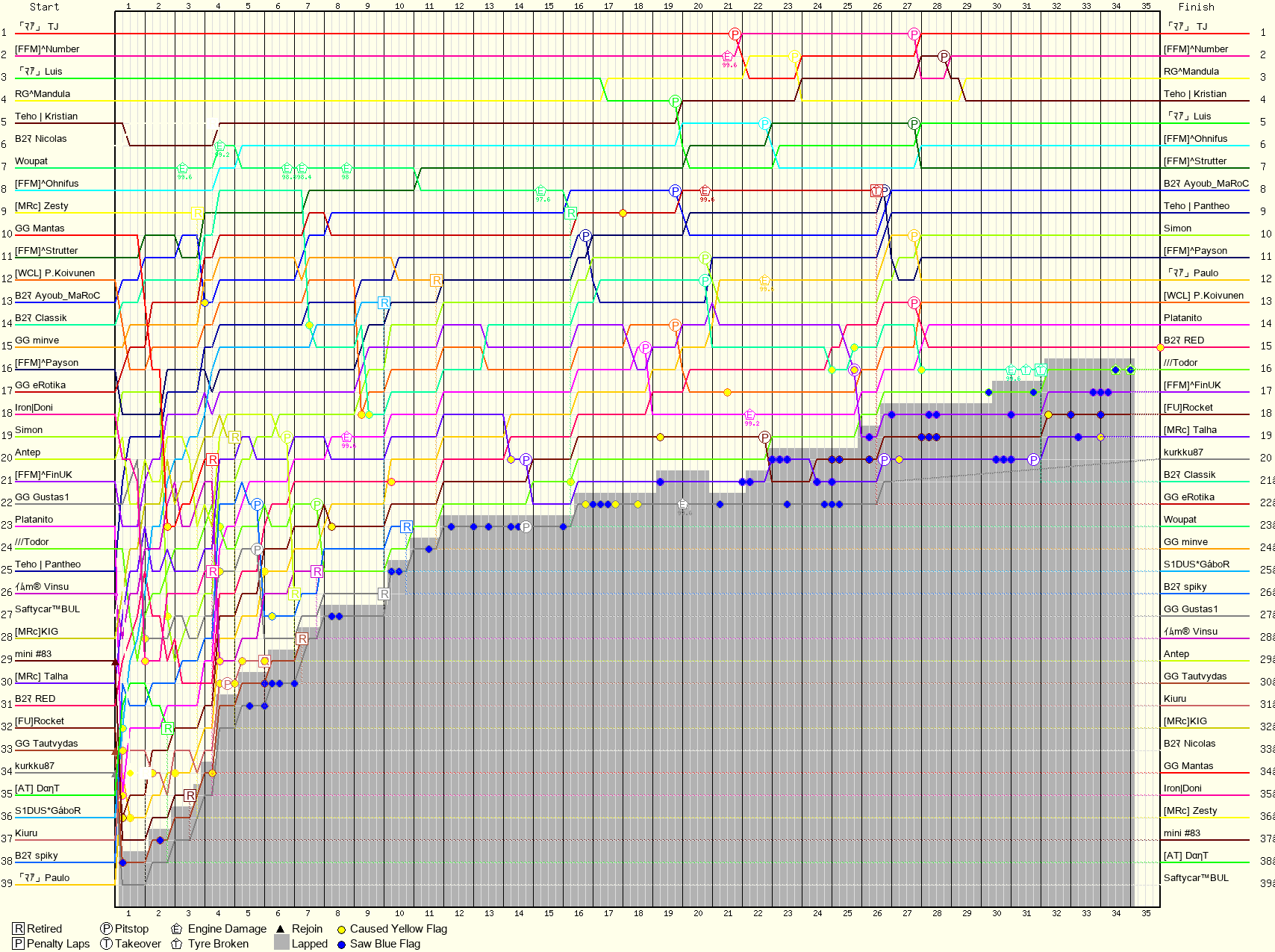Image resolution: width=1275 pixels, height=952 pixels.
Task: Click lap number 20 on the bottom axis
Action: [698, 913]
